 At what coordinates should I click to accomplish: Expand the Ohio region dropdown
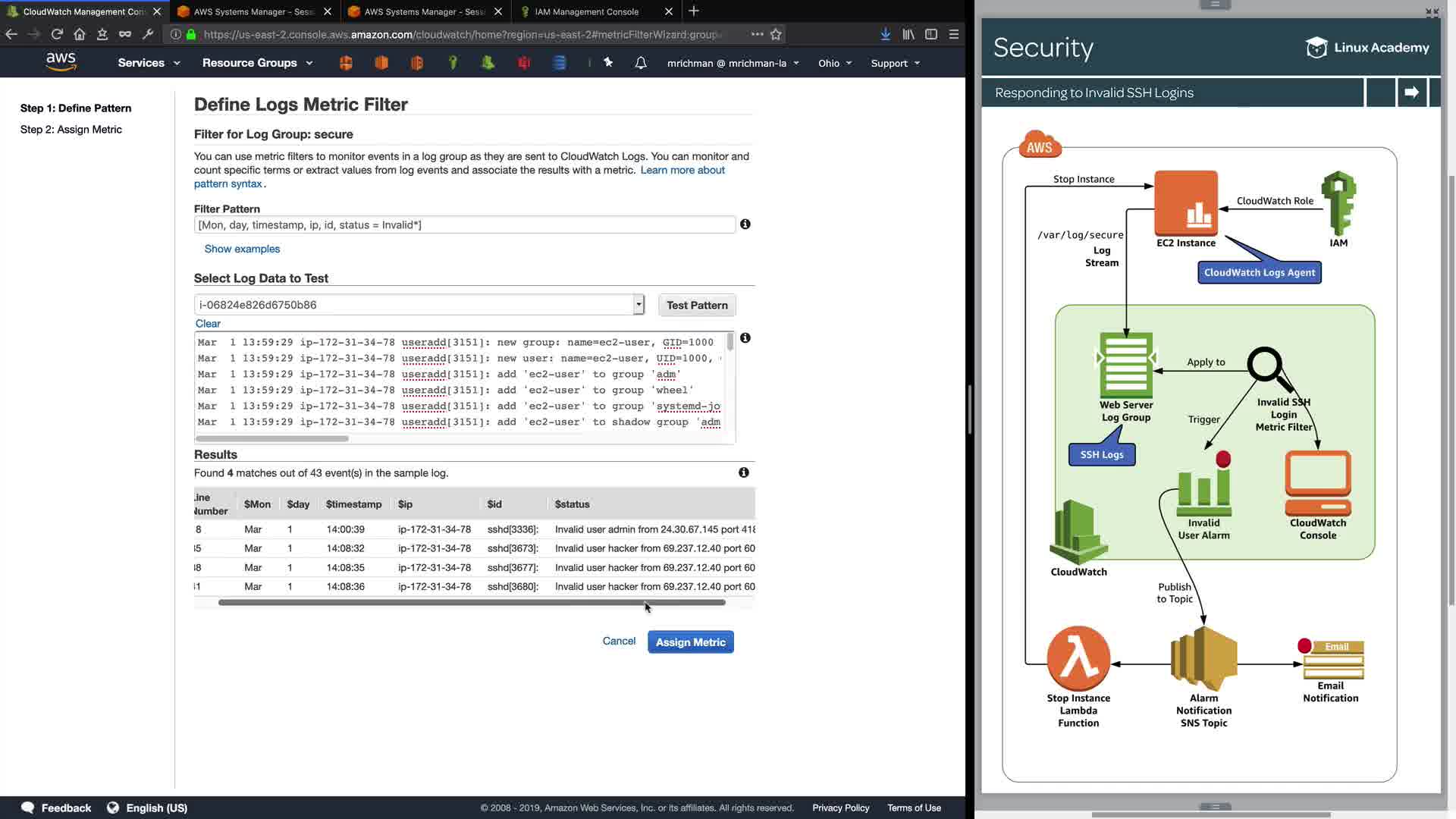click(835, 63)
